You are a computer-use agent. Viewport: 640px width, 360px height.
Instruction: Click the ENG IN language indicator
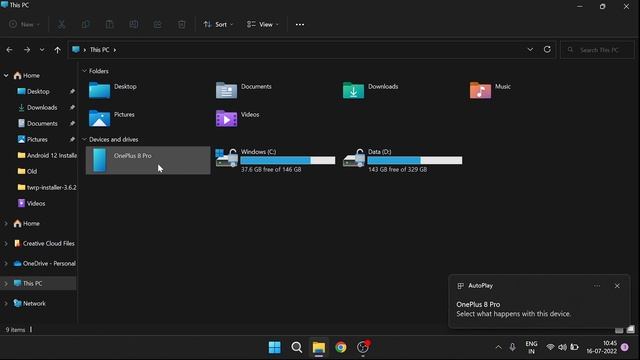pos(531,347)
